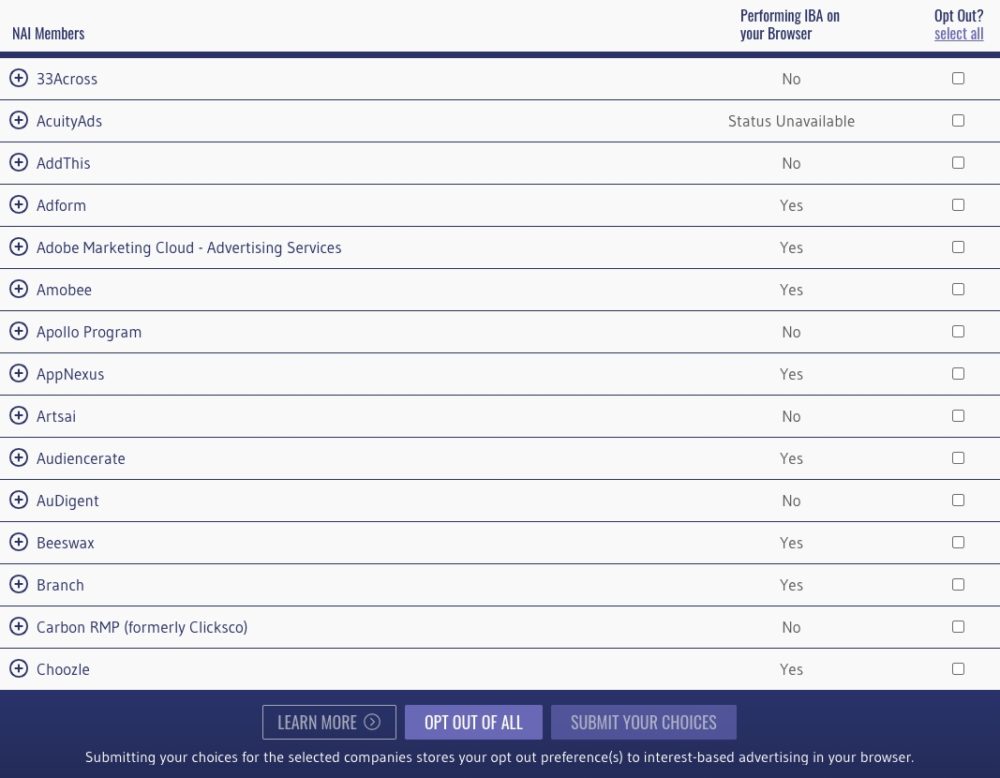The image size is (1000, 778).
Task: Submit your choices
Action: click(643, 722)
